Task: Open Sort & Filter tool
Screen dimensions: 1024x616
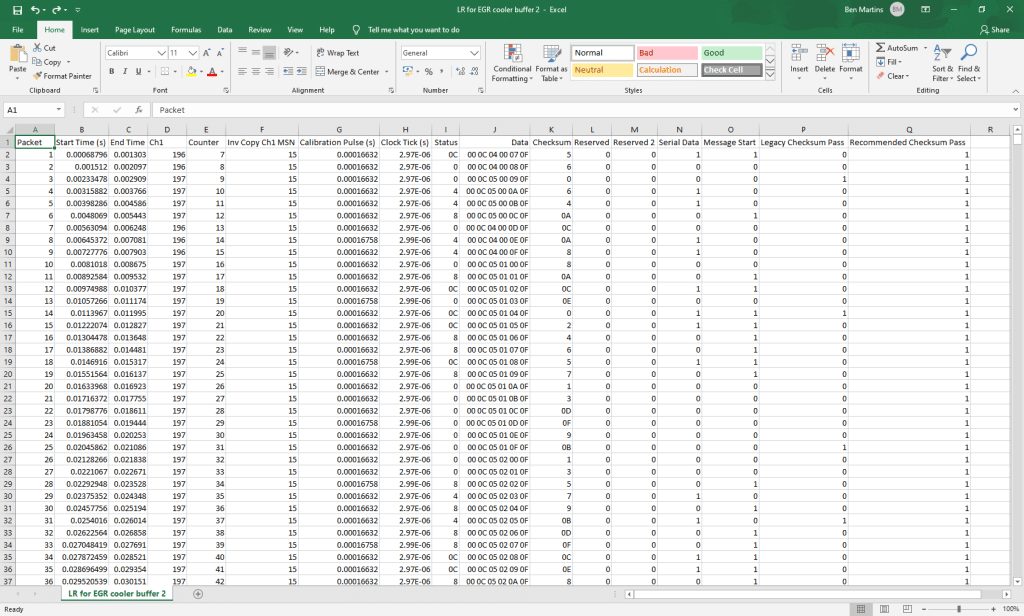Action: coord(942,63)
